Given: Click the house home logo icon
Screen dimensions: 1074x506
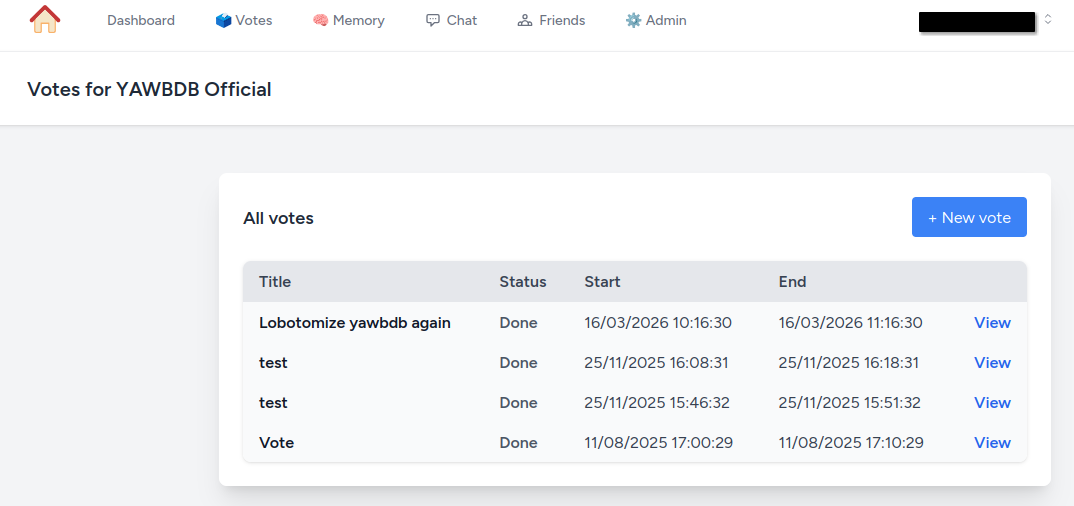Looking at the screenshot, I should coord(45,19).
